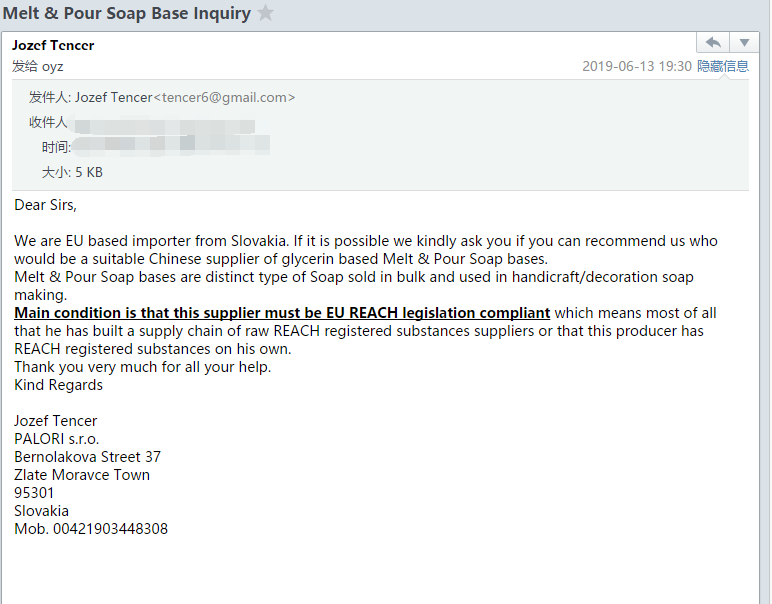
Task: Click the mobile number 00421903448308
Action: pos(110,529)
